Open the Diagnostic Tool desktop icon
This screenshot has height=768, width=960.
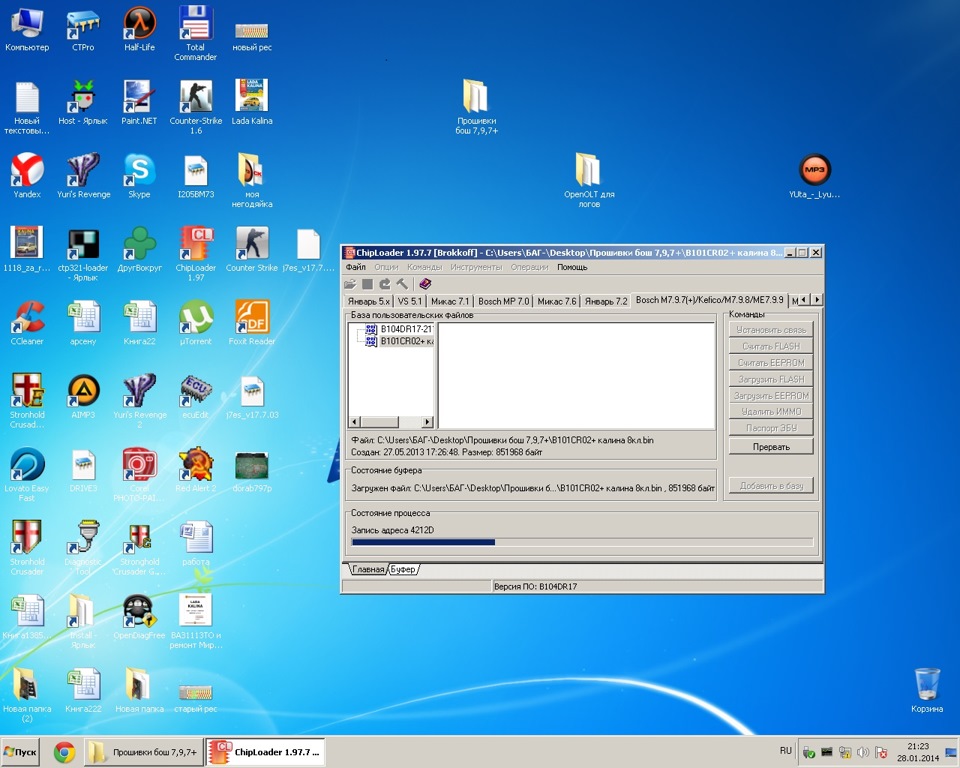point(83,547)
